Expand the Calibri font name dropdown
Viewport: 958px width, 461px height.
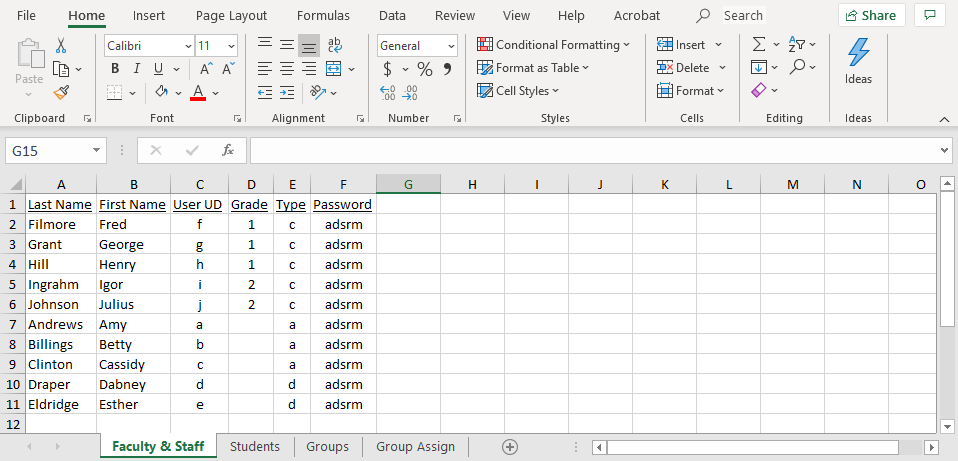coord(188,46)
